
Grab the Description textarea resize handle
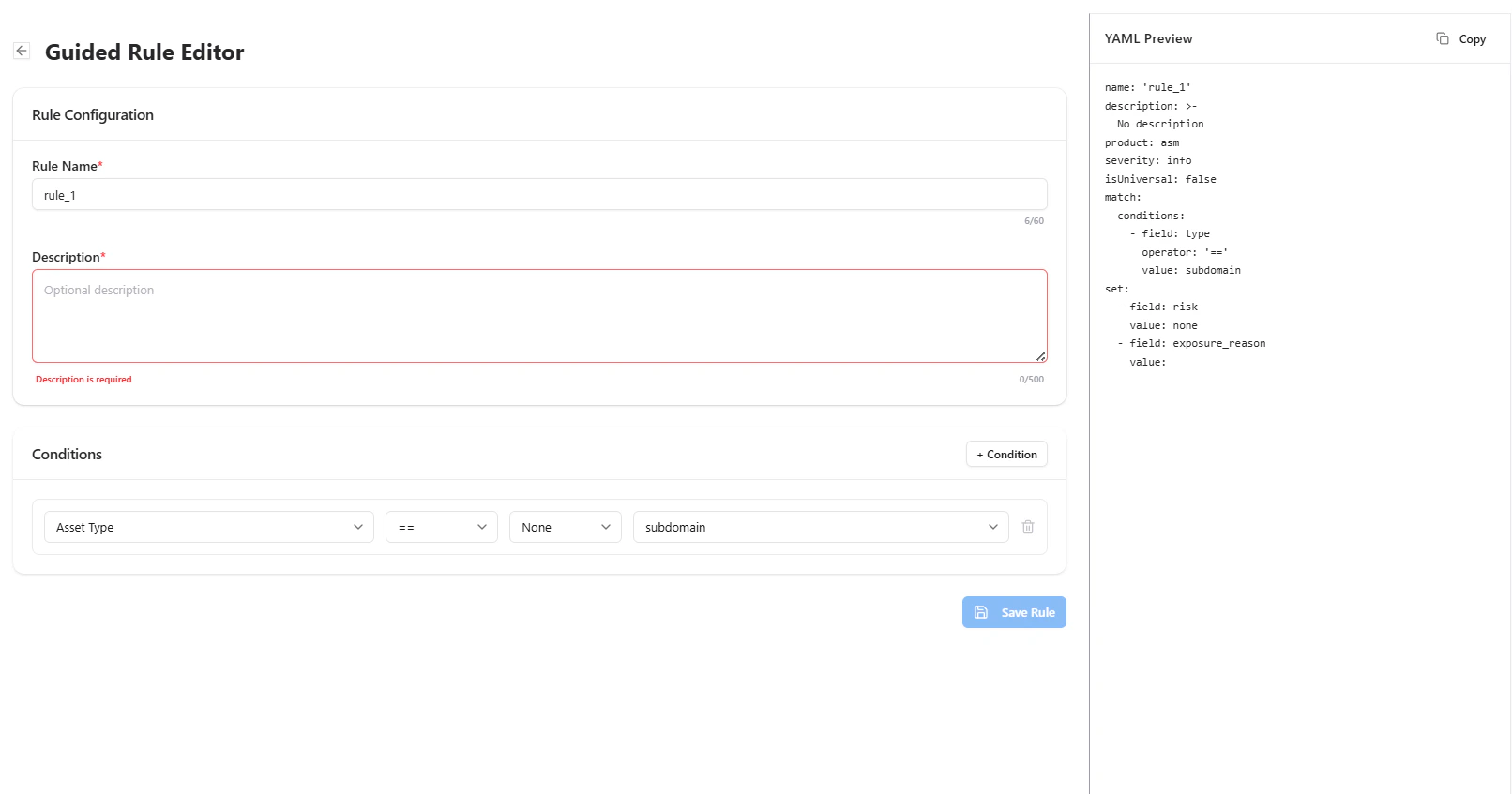tap(1040, 356)
